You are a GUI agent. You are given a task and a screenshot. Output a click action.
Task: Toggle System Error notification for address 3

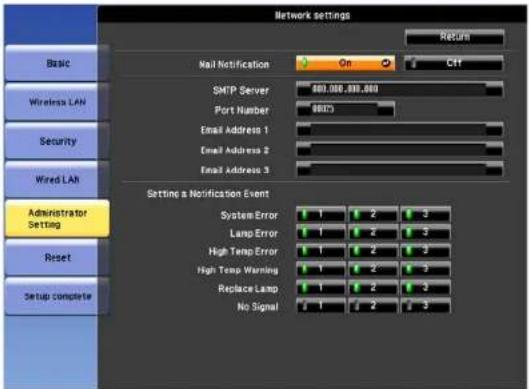point(425,214)
